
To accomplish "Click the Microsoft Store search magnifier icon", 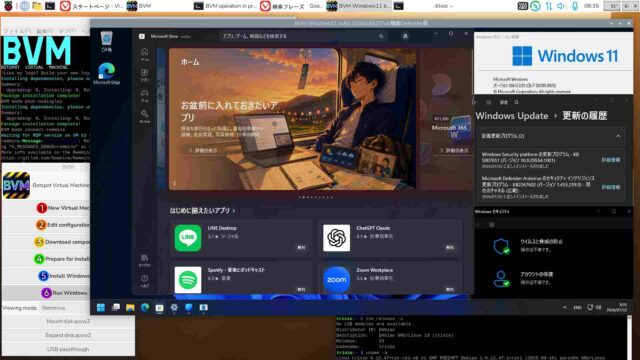I will (381, 36).
